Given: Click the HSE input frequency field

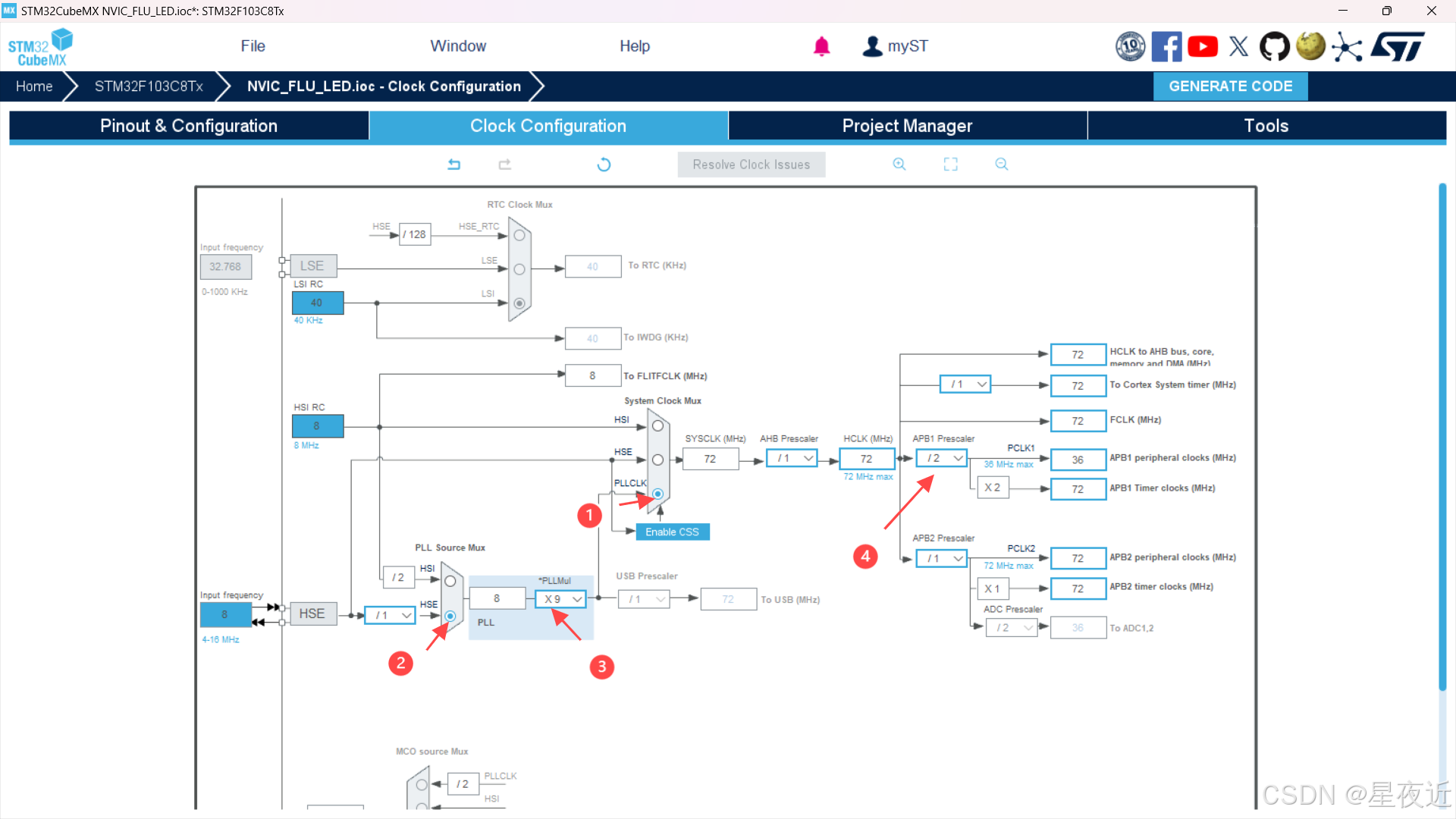Looking at the screenshot, I should [225, 614].
